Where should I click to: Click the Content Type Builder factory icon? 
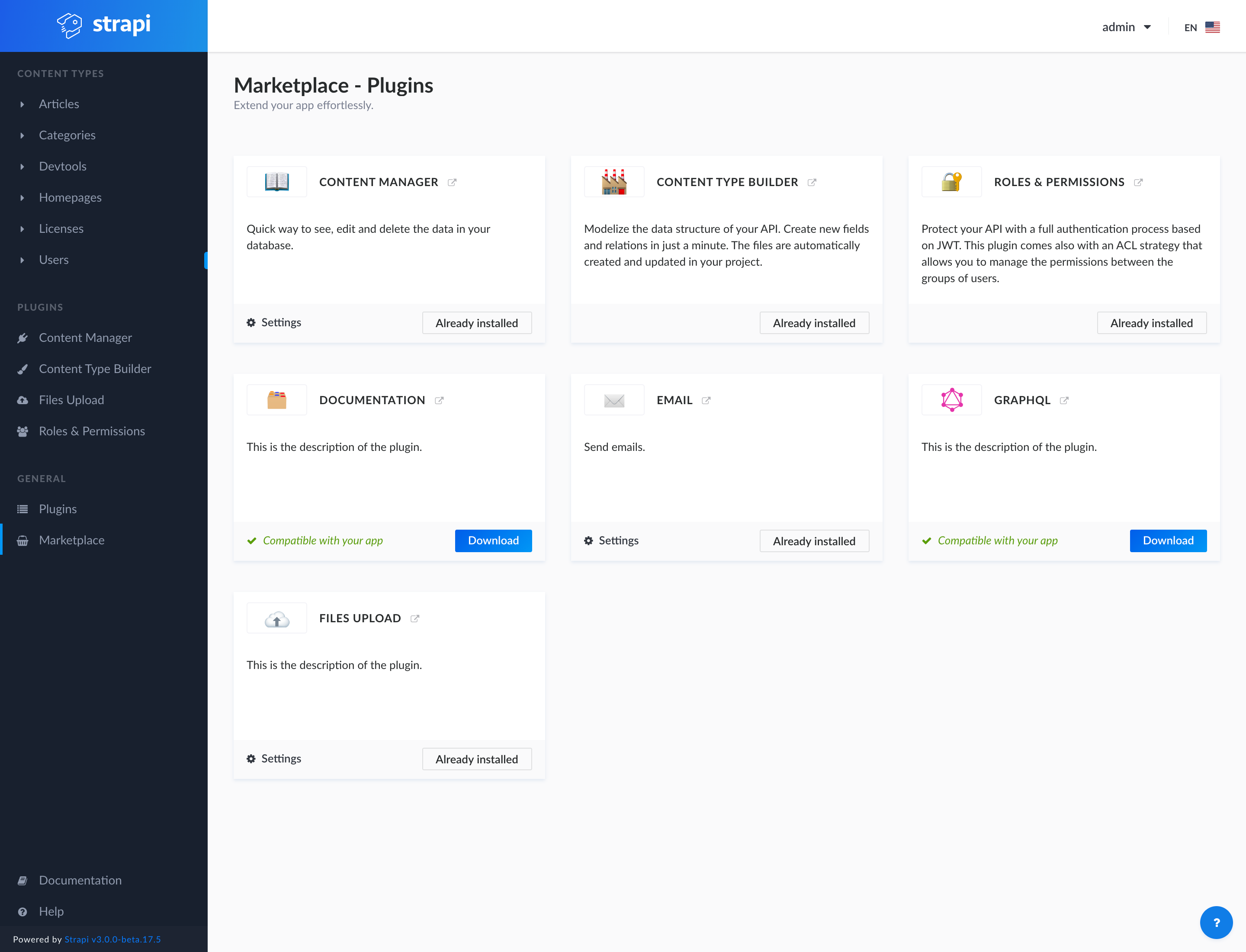[614, 182]
